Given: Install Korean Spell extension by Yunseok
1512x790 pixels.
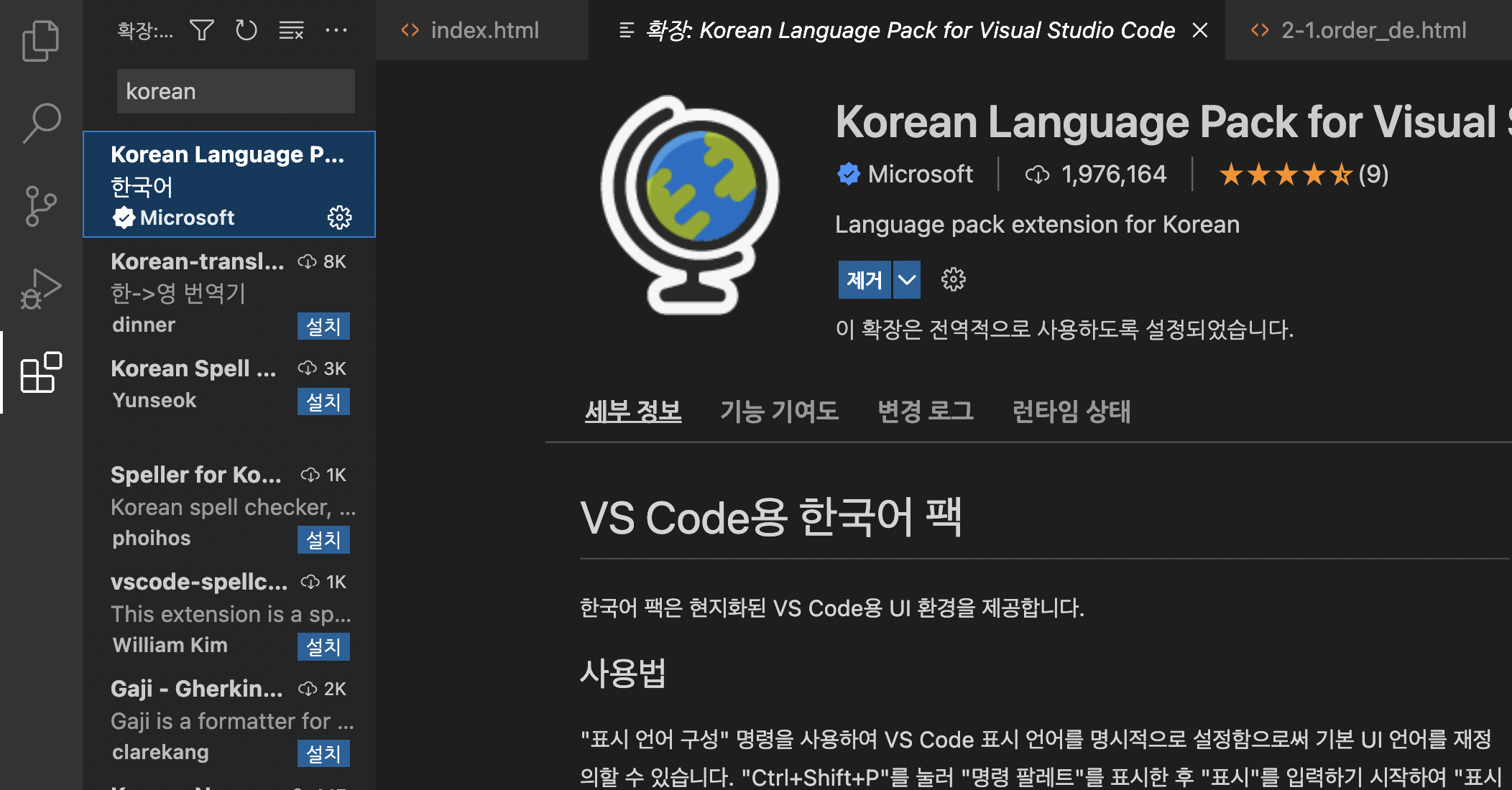Looking at the screenshot, I should click(323, 401).
